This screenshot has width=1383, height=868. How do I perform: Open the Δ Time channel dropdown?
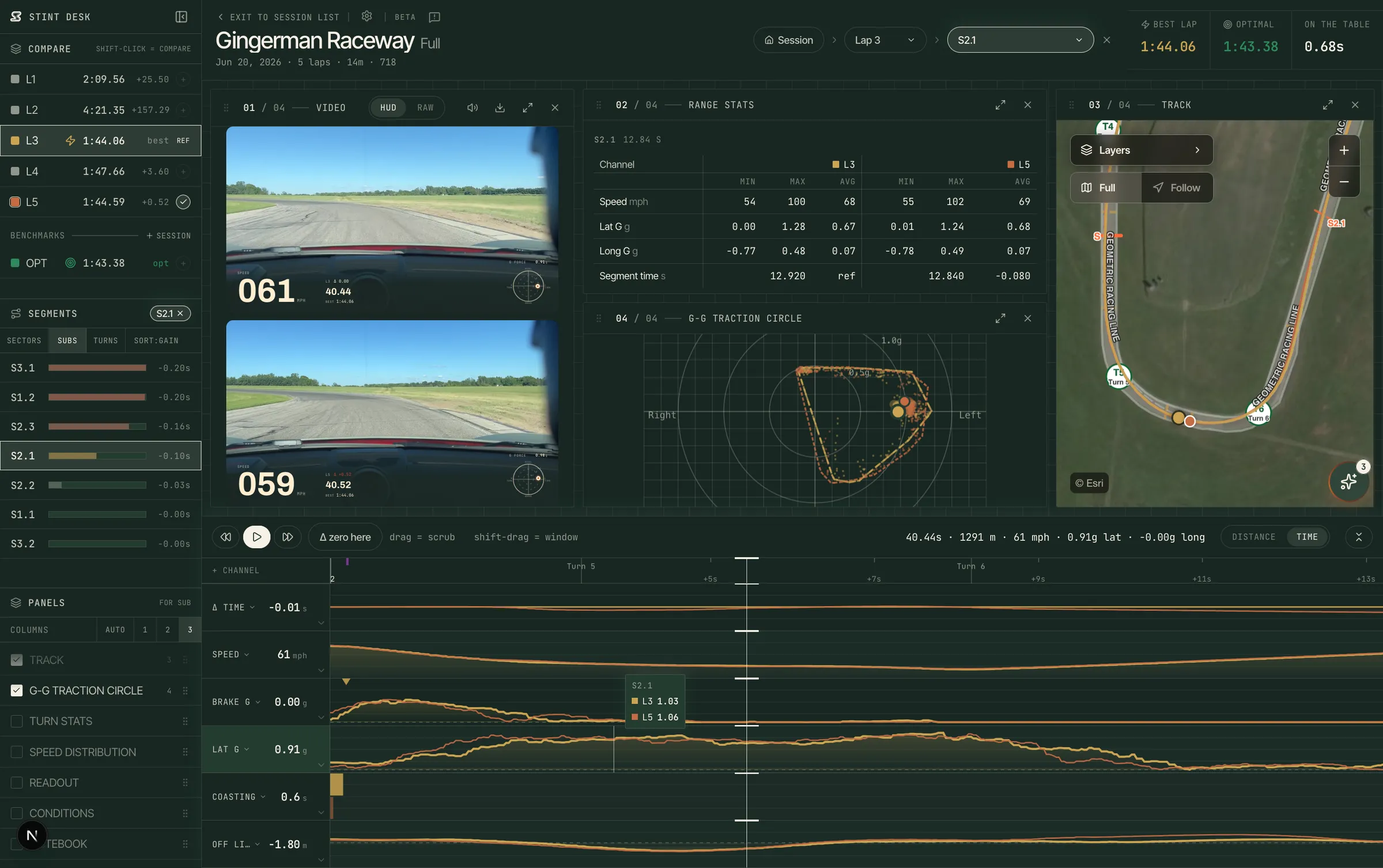click(234, 607)
